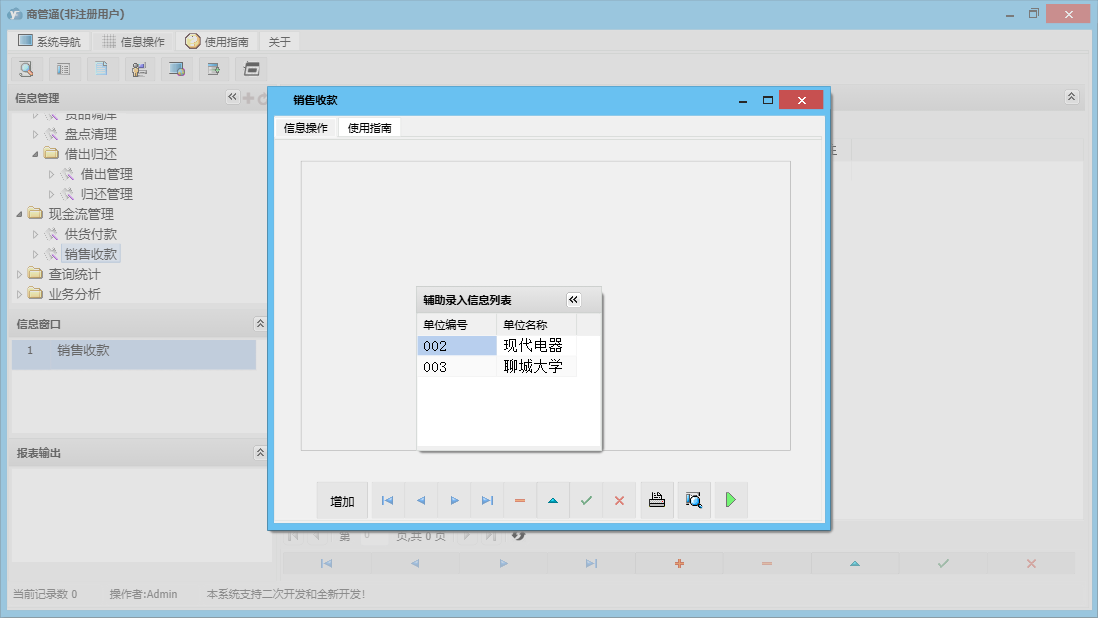
Task: Select 供货付款 in the tree
Action: pyautogui.click(x=90, y=234)
